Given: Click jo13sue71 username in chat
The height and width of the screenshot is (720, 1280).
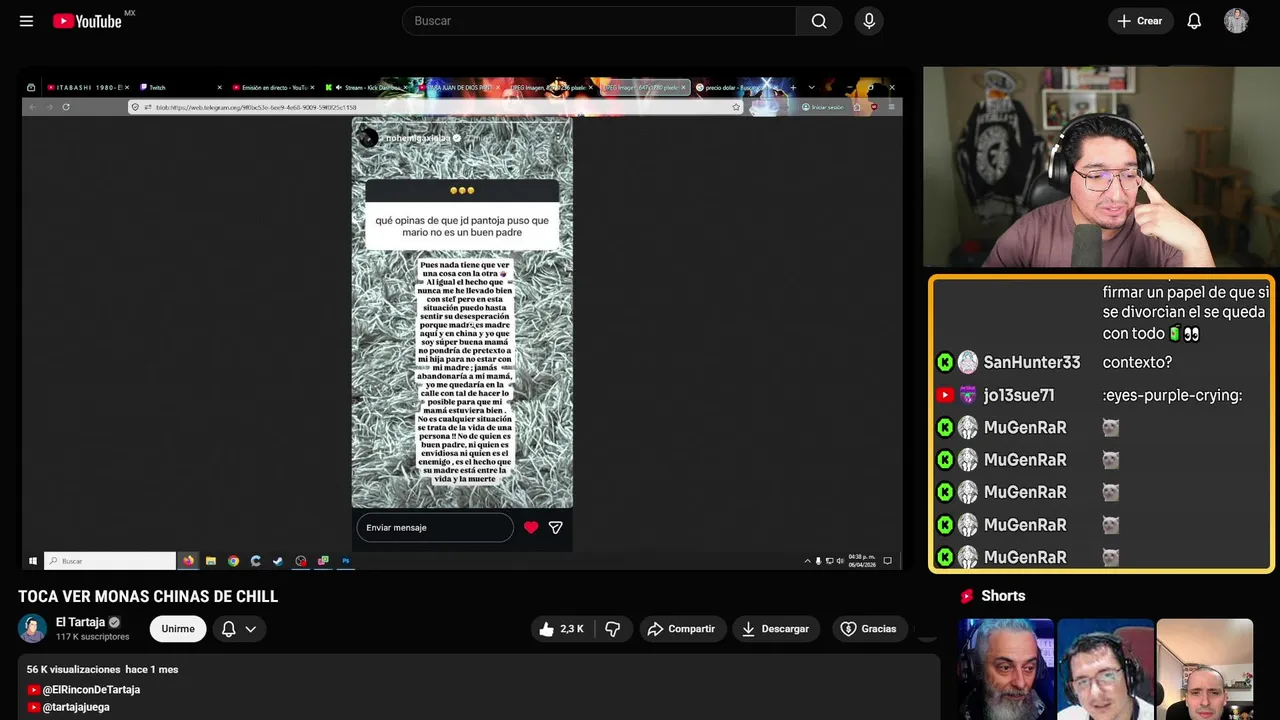Looking at the screenshot, I should click(1019, 395).
